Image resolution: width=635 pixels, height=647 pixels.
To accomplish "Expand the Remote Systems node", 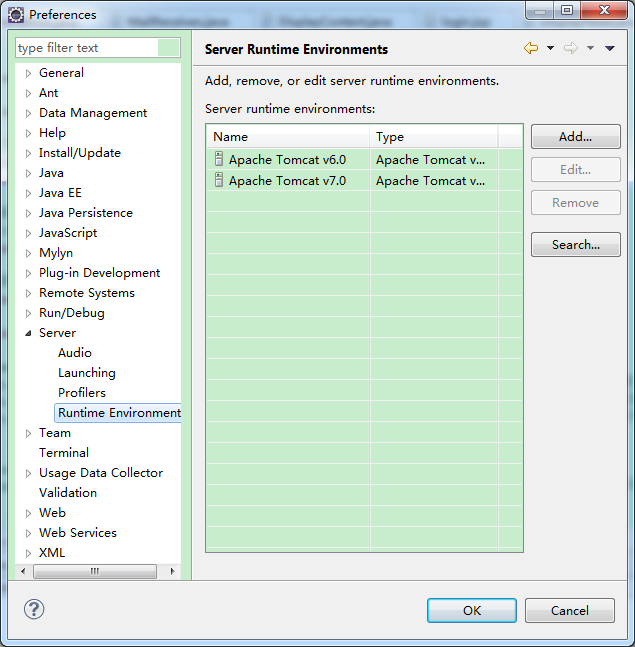I will pos(28,293).
